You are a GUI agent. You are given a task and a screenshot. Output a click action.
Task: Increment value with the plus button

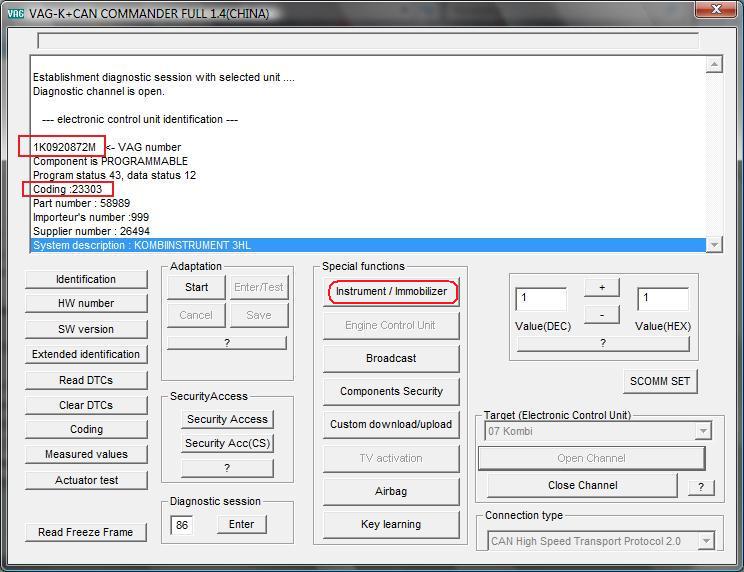pos(602,287)
